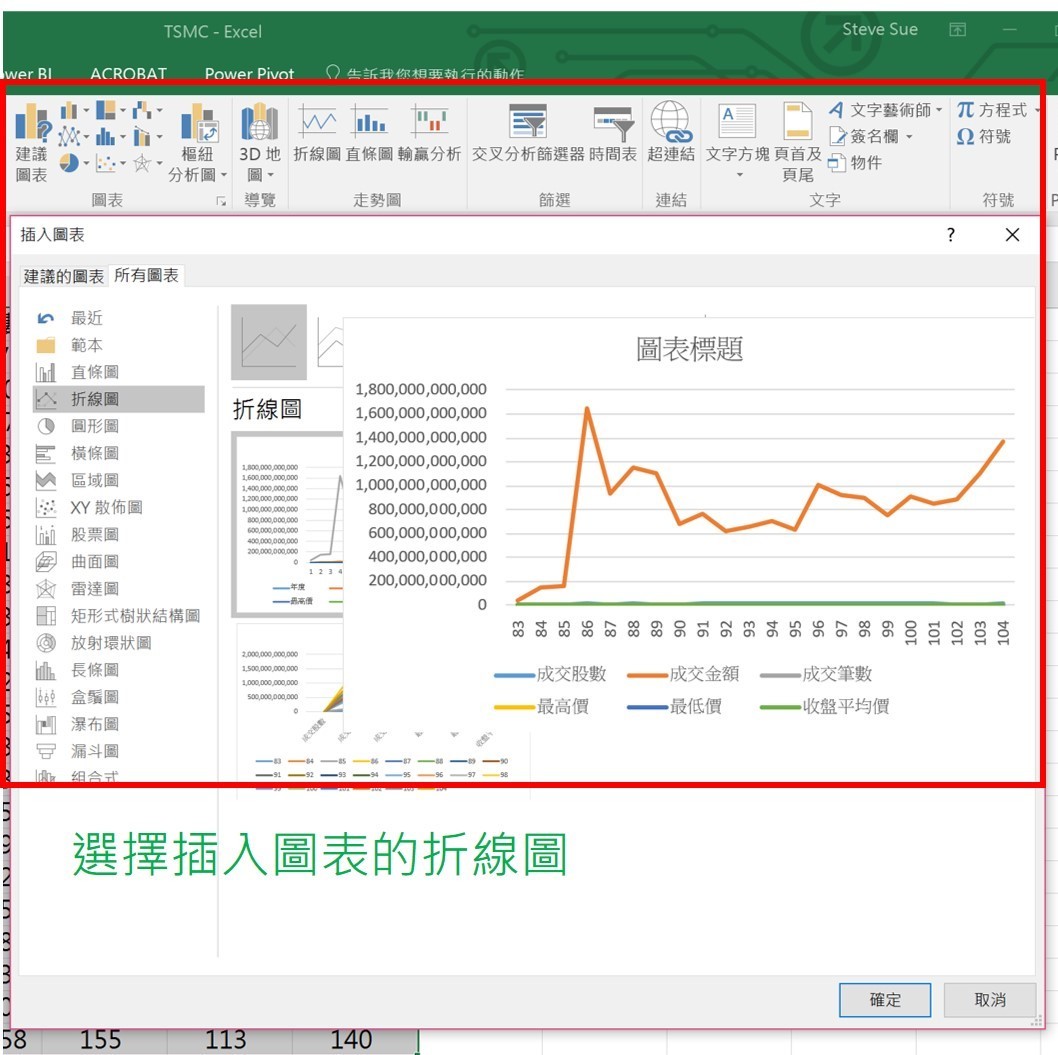This screenshot has height=1055, width=1058.
Task: Click the Timeline (時間表) filter icon
Action: tap(613, 133)
